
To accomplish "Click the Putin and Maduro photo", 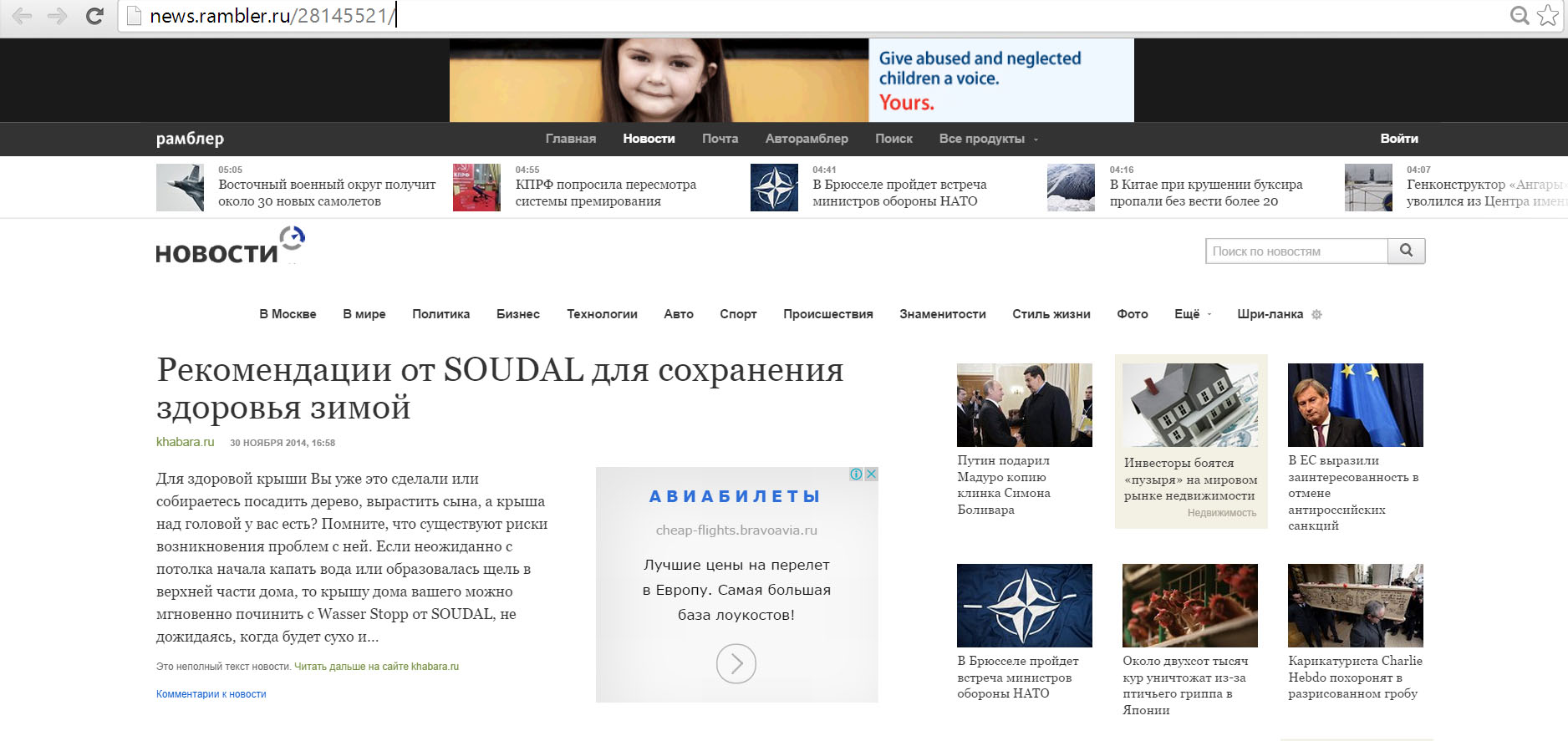I will (x=1025, y=405).
